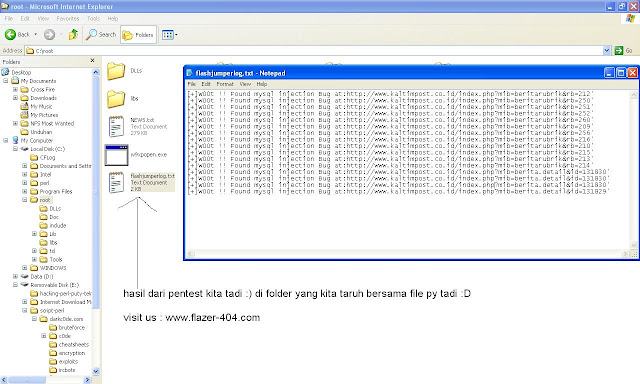Select the Doc folder in tree
The image size is (640, 384).
click(54, 217)
